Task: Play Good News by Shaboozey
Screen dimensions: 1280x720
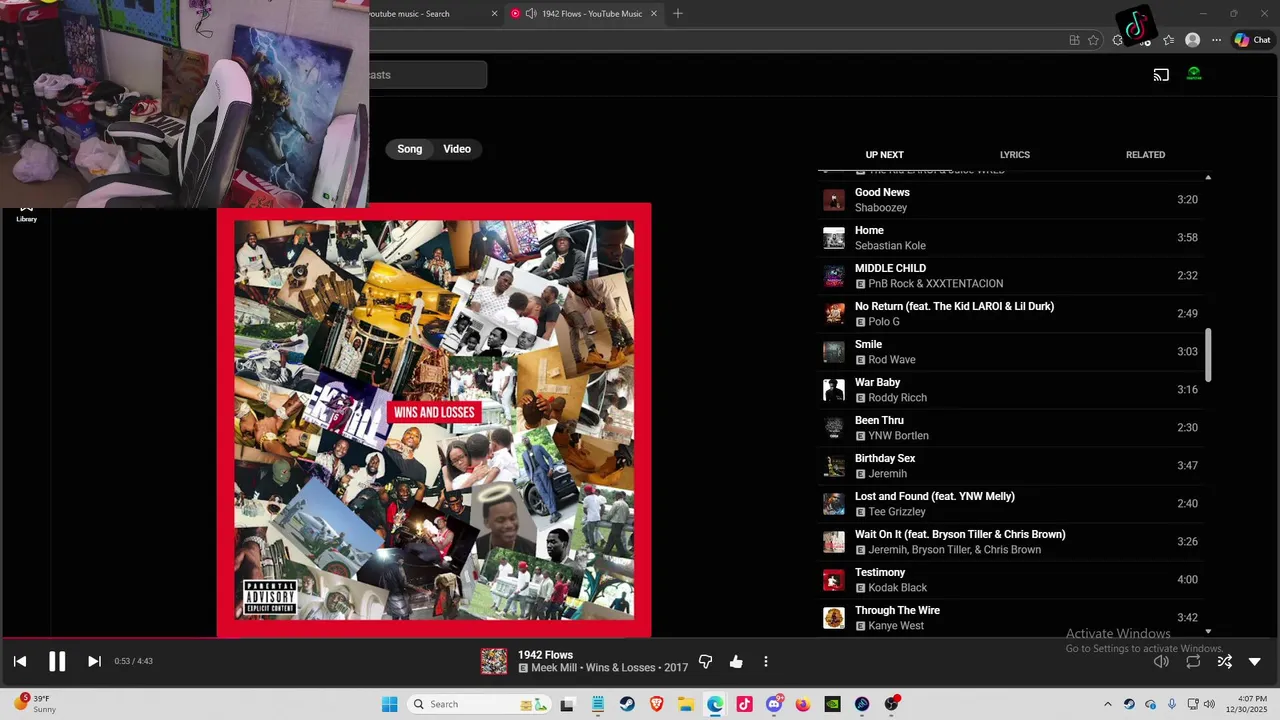Action: [x=1010, y=200]
